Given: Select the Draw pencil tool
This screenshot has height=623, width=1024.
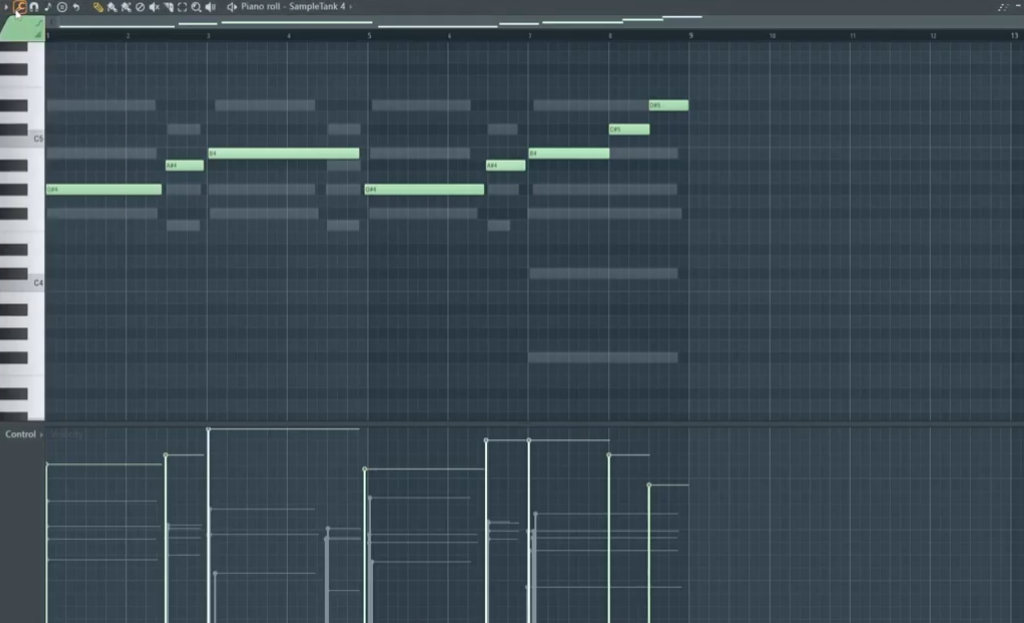Looking at the screenshot, I should pos(98,7).
